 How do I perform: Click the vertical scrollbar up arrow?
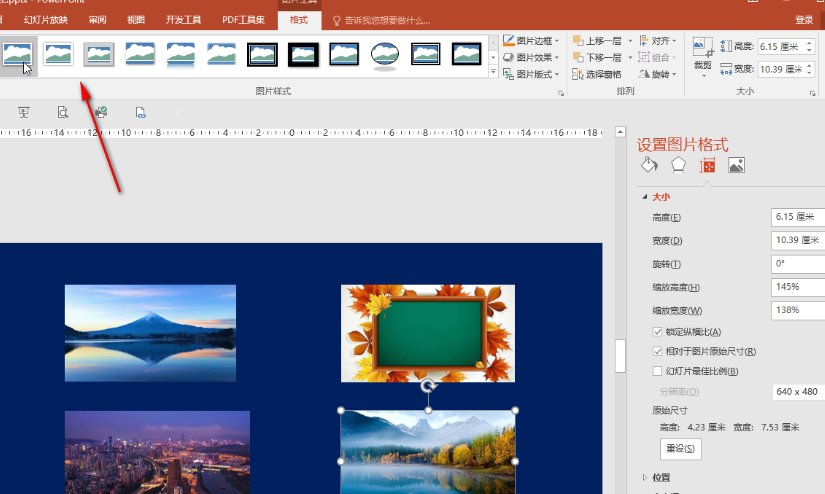tap(620, 132)
